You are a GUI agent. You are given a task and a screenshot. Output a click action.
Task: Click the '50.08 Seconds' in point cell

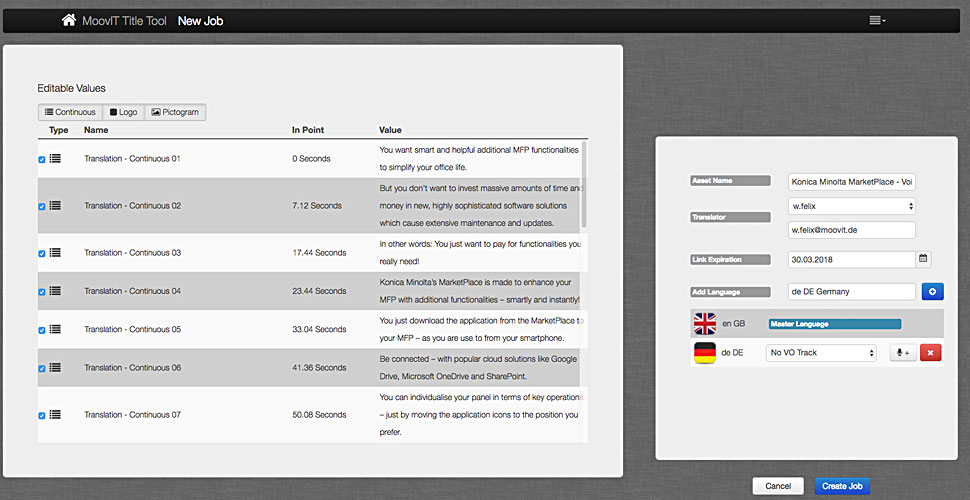click(x=319, y=415)
